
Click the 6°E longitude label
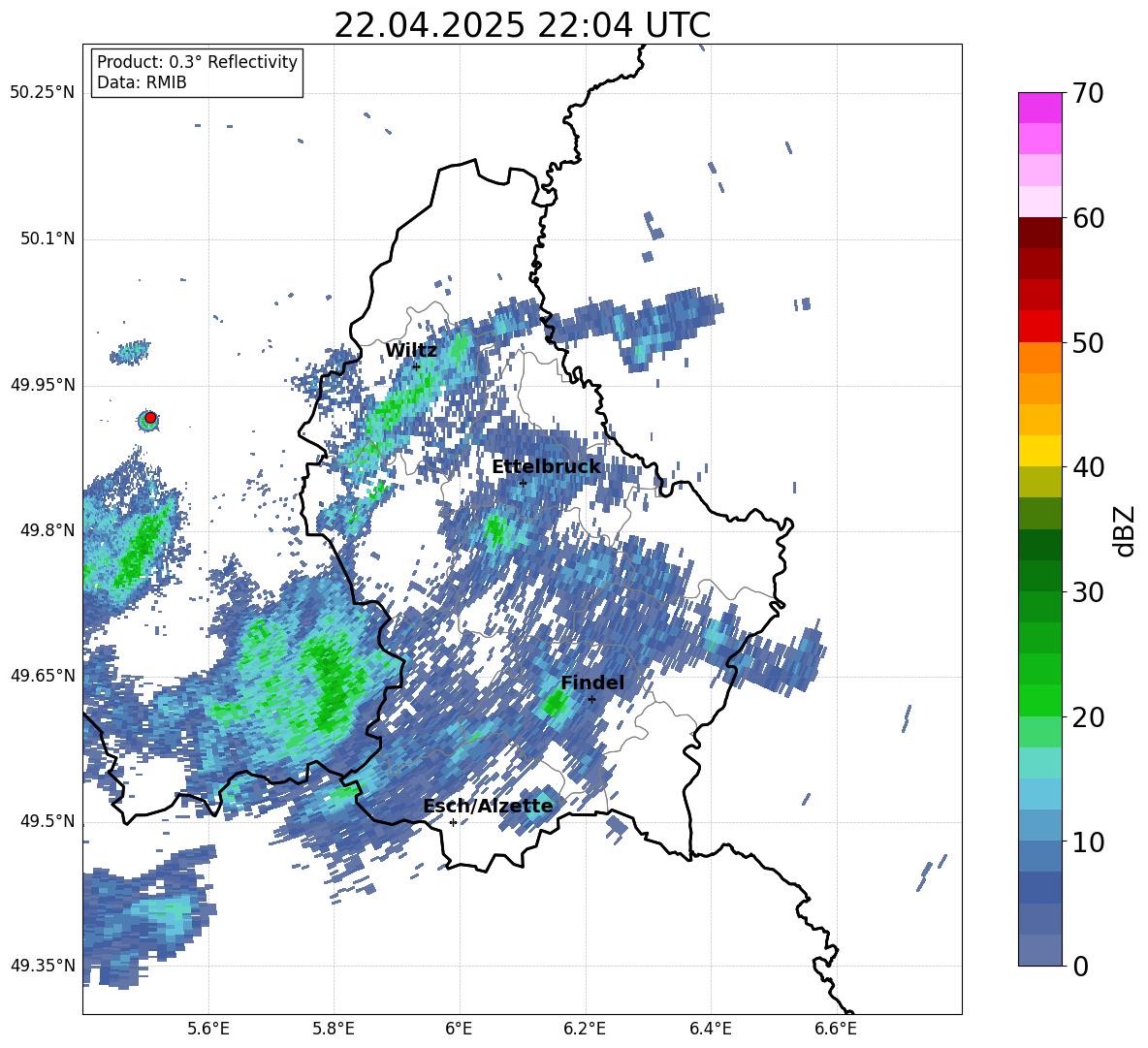tap(459, 1029)
